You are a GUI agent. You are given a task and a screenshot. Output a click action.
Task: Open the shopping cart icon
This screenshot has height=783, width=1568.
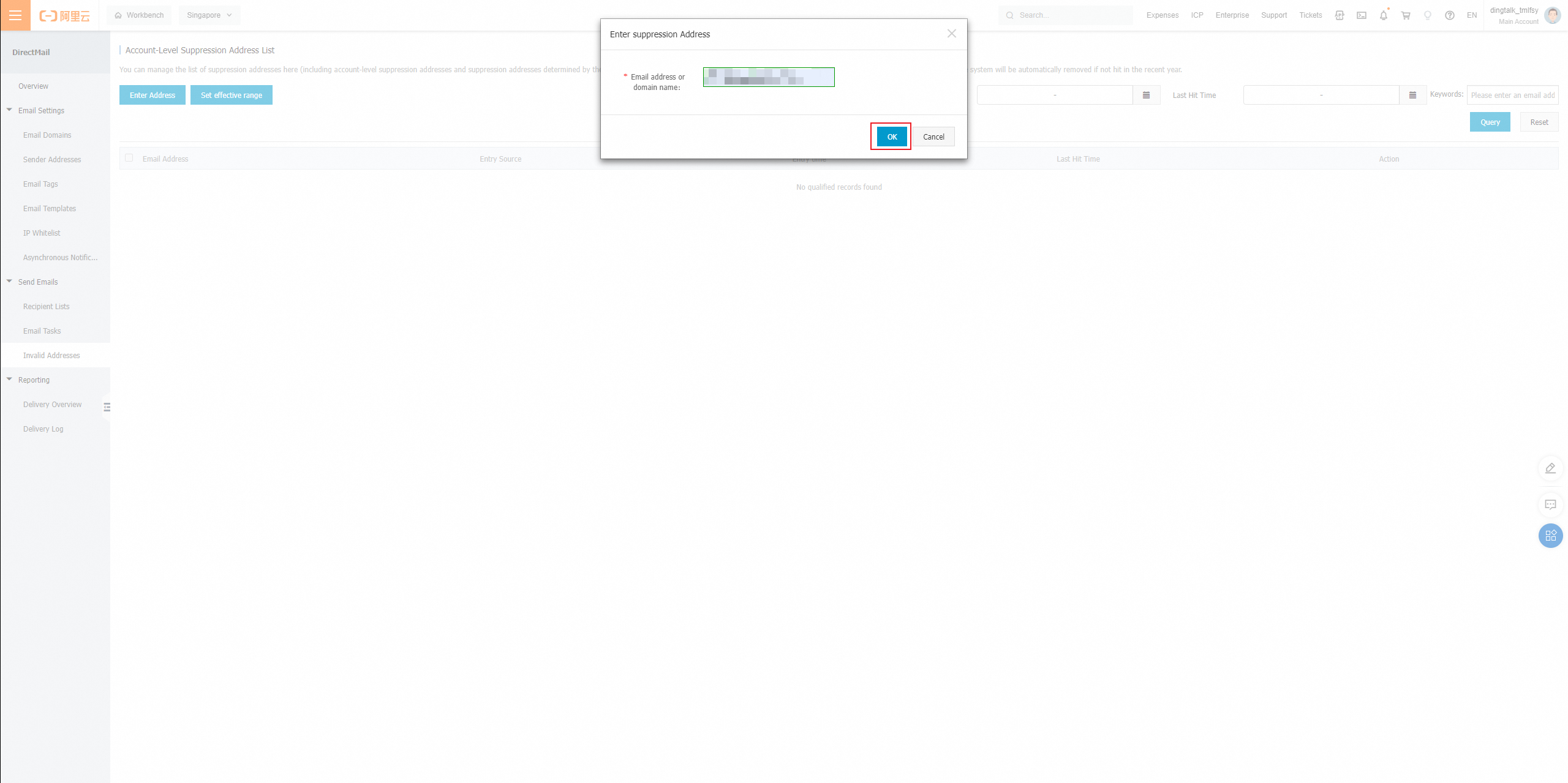(1406, 15)
